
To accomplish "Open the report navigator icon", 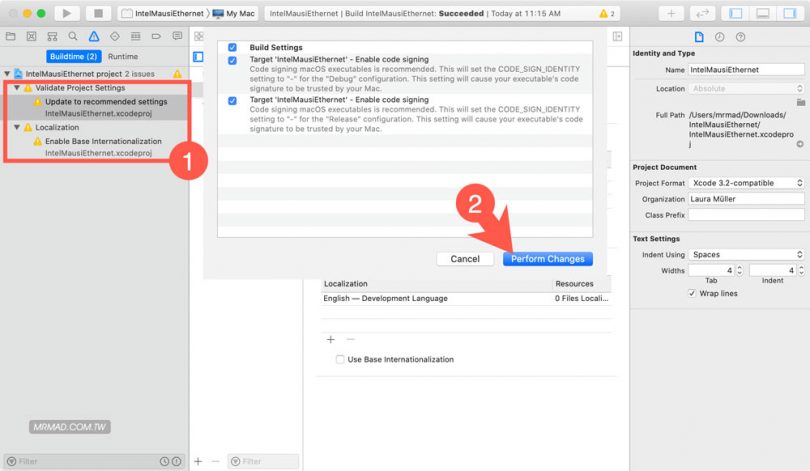I will point(177,36).
